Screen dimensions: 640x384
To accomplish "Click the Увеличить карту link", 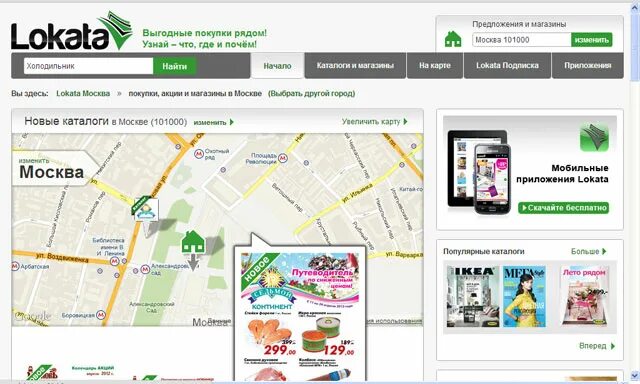I will (374, 121).
